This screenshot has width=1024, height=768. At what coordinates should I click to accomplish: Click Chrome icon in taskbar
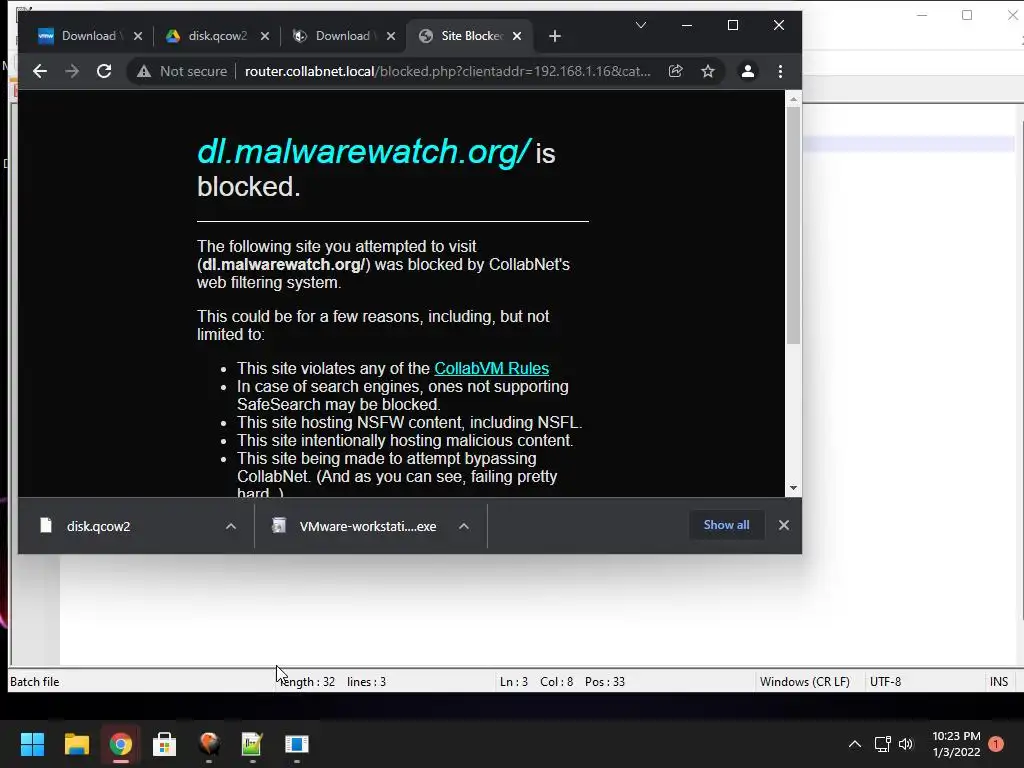120,744
